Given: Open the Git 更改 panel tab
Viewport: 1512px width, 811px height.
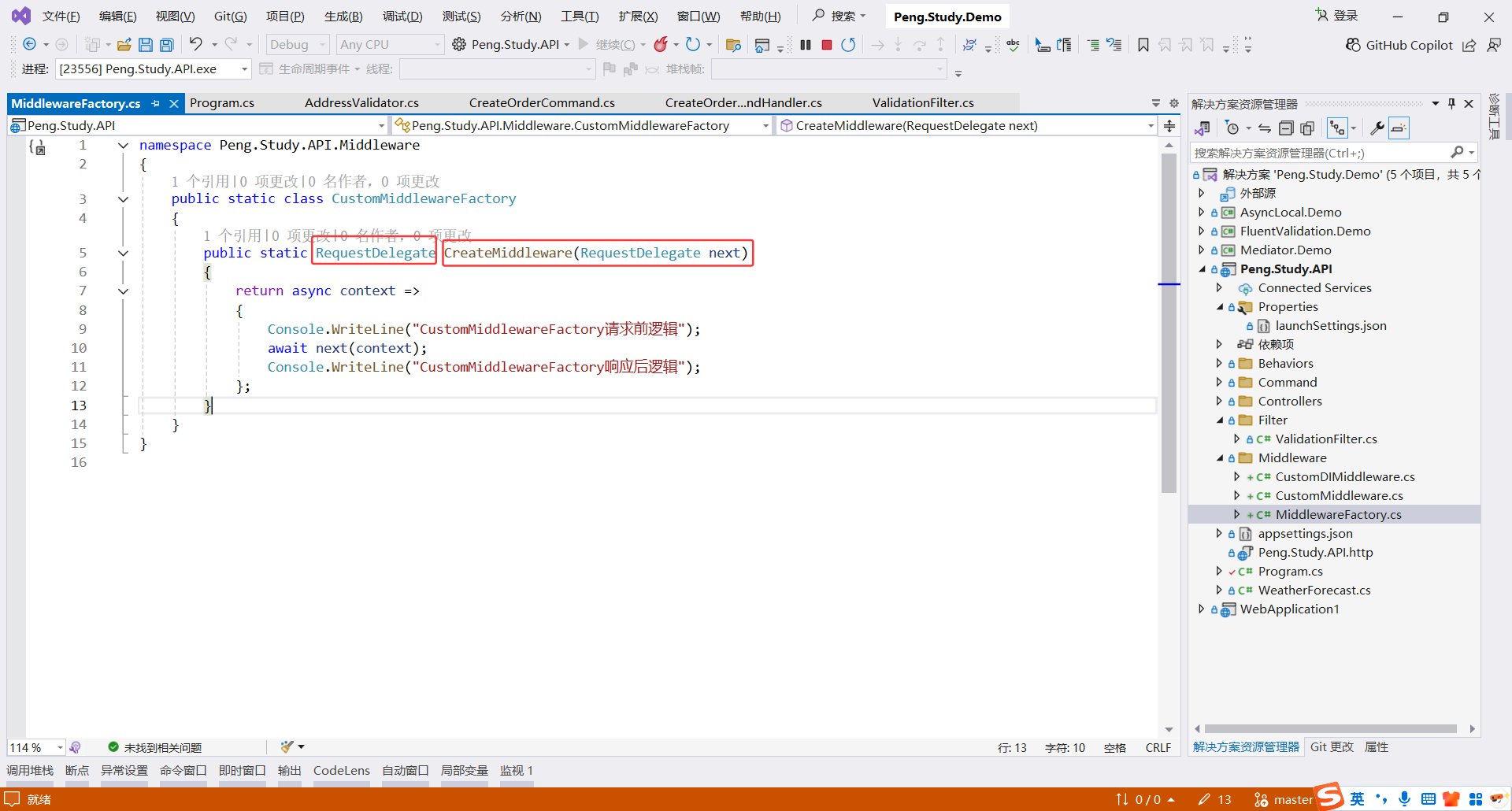Looking at the screenshot, I should pos(1332,747).
